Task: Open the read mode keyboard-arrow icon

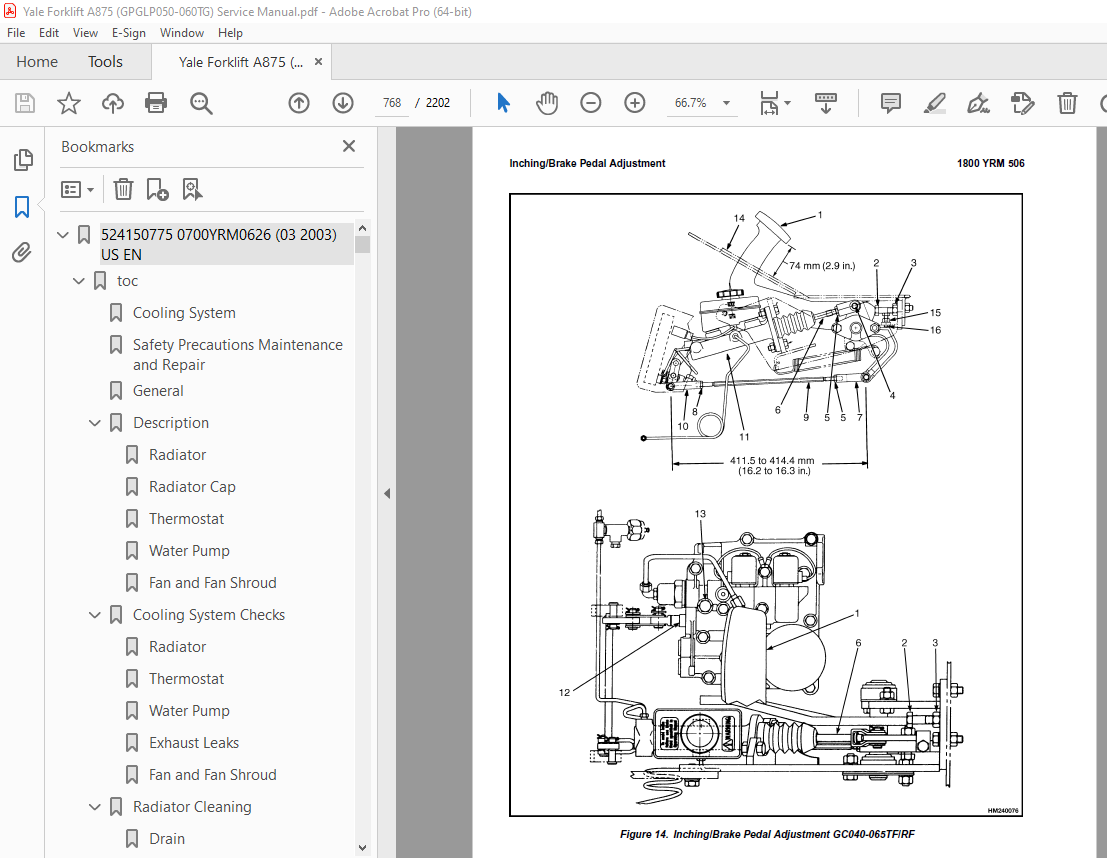Action: [825, 103]
